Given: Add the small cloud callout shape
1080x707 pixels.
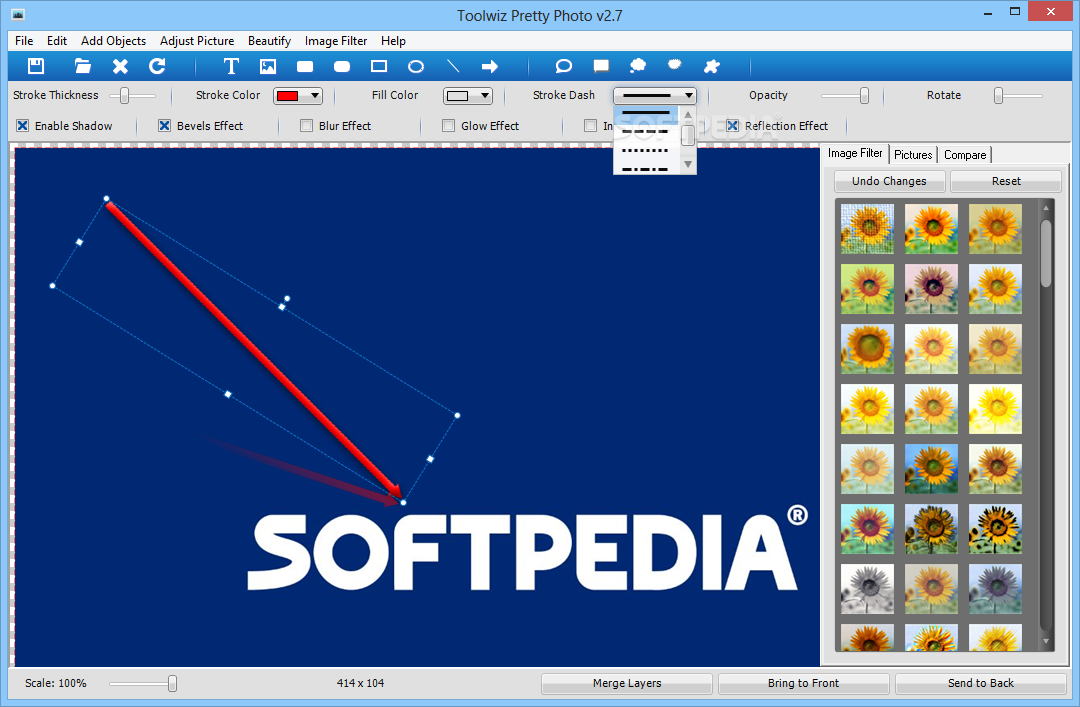Looking at the screenshot, I should point(674,65).
